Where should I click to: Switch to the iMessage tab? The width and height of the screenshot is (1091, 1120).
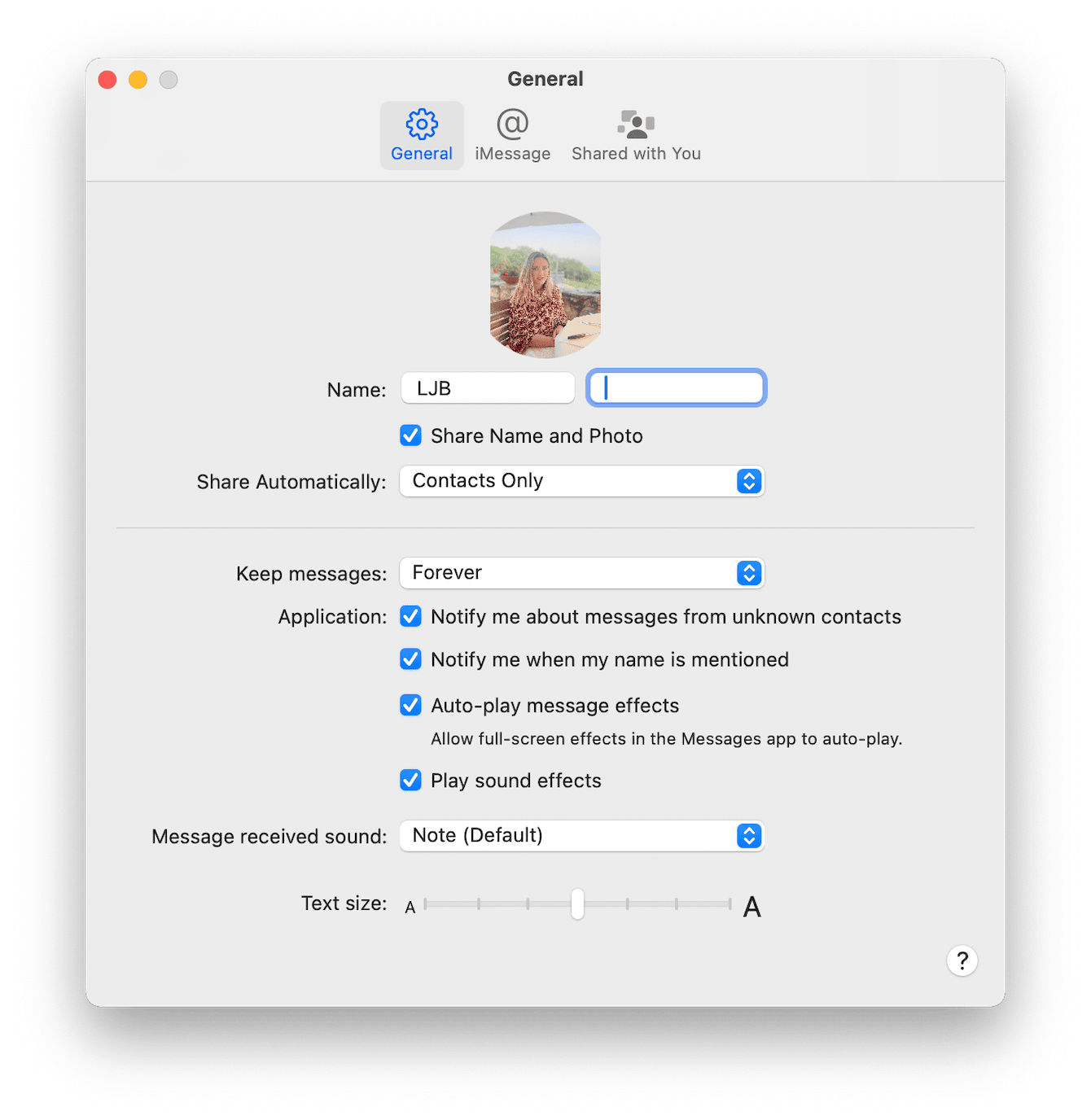pos(512,134)
